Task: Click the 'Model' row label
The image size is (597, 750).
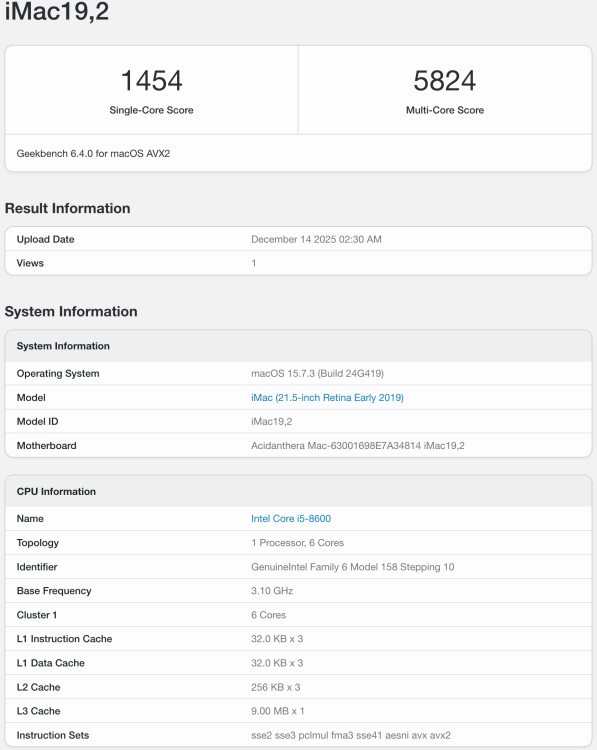Action: tap(31, 397)
